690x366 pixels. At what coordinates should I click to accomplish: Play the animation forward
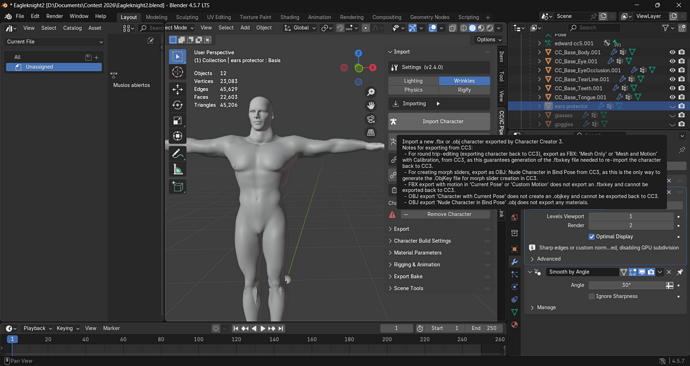click(x=263, y=328)
